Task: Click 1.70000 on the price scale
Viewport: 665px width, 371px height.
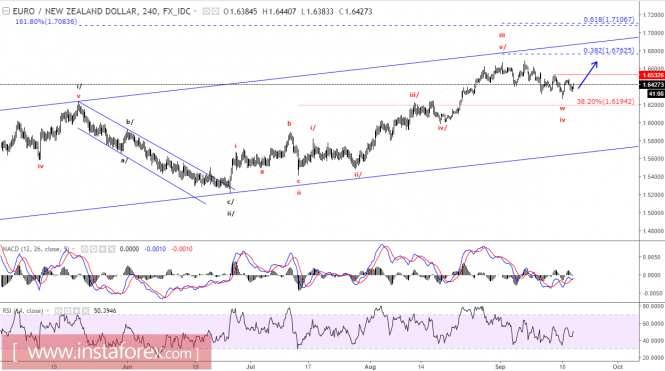Action: (654, 33)
